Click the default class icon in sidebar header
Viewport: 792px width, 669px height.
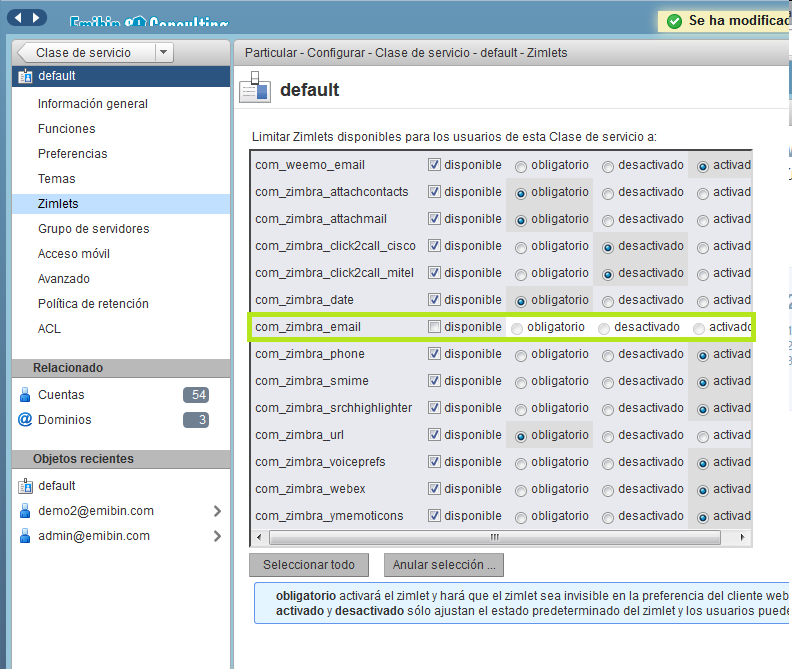tap(25, 76)
